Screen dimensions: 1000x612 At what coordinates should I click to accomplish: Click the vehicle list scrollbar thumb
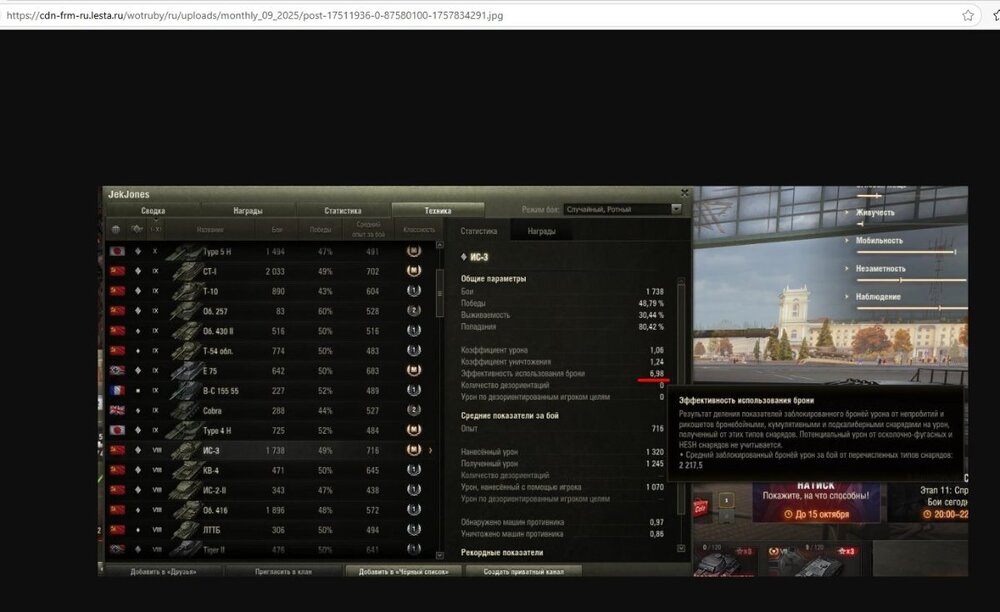point(439,293)
